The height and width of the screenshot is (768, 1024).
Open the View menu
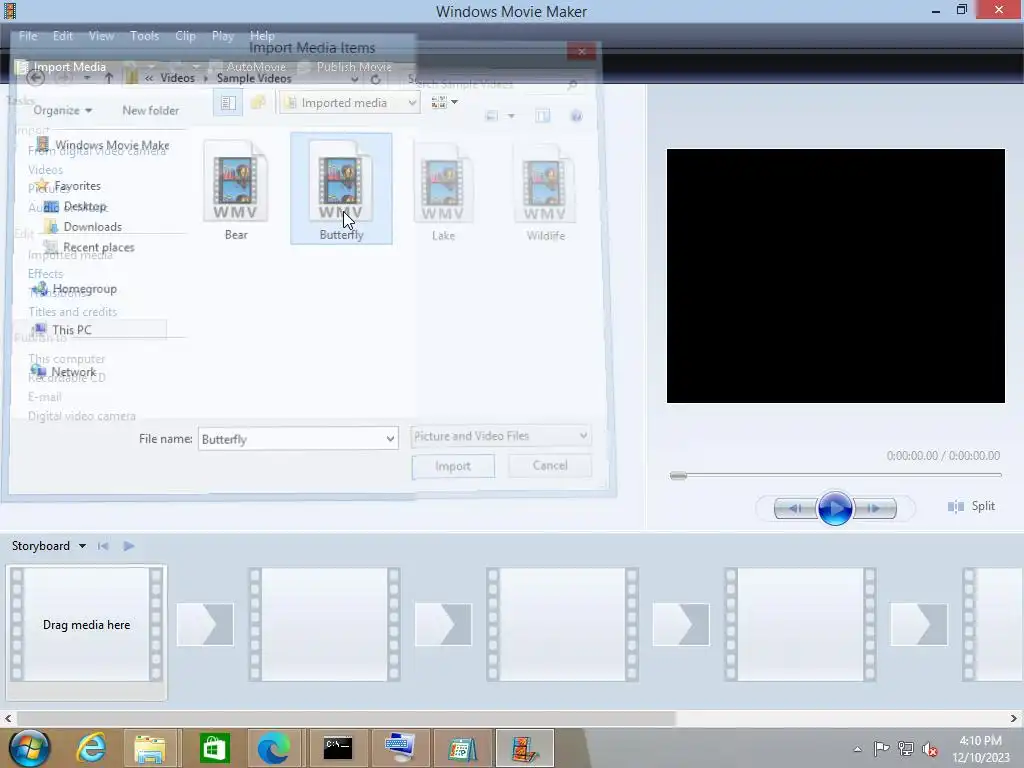point(101,36)
